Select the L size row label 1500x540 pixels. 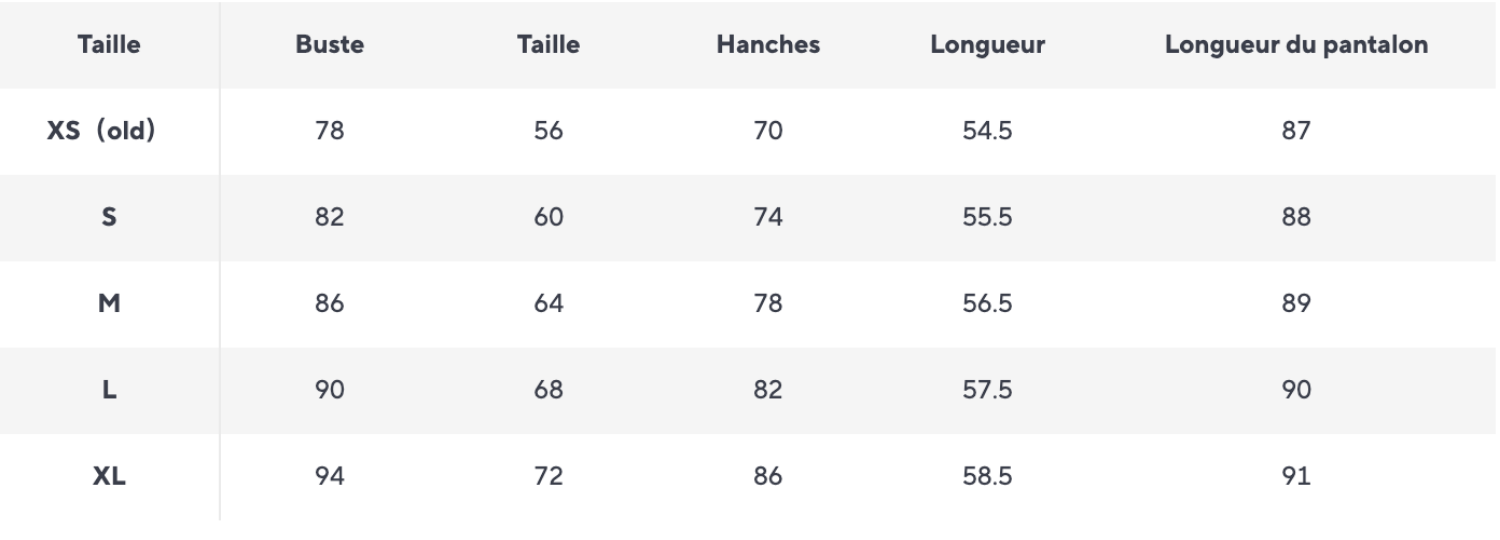(109, 390)
